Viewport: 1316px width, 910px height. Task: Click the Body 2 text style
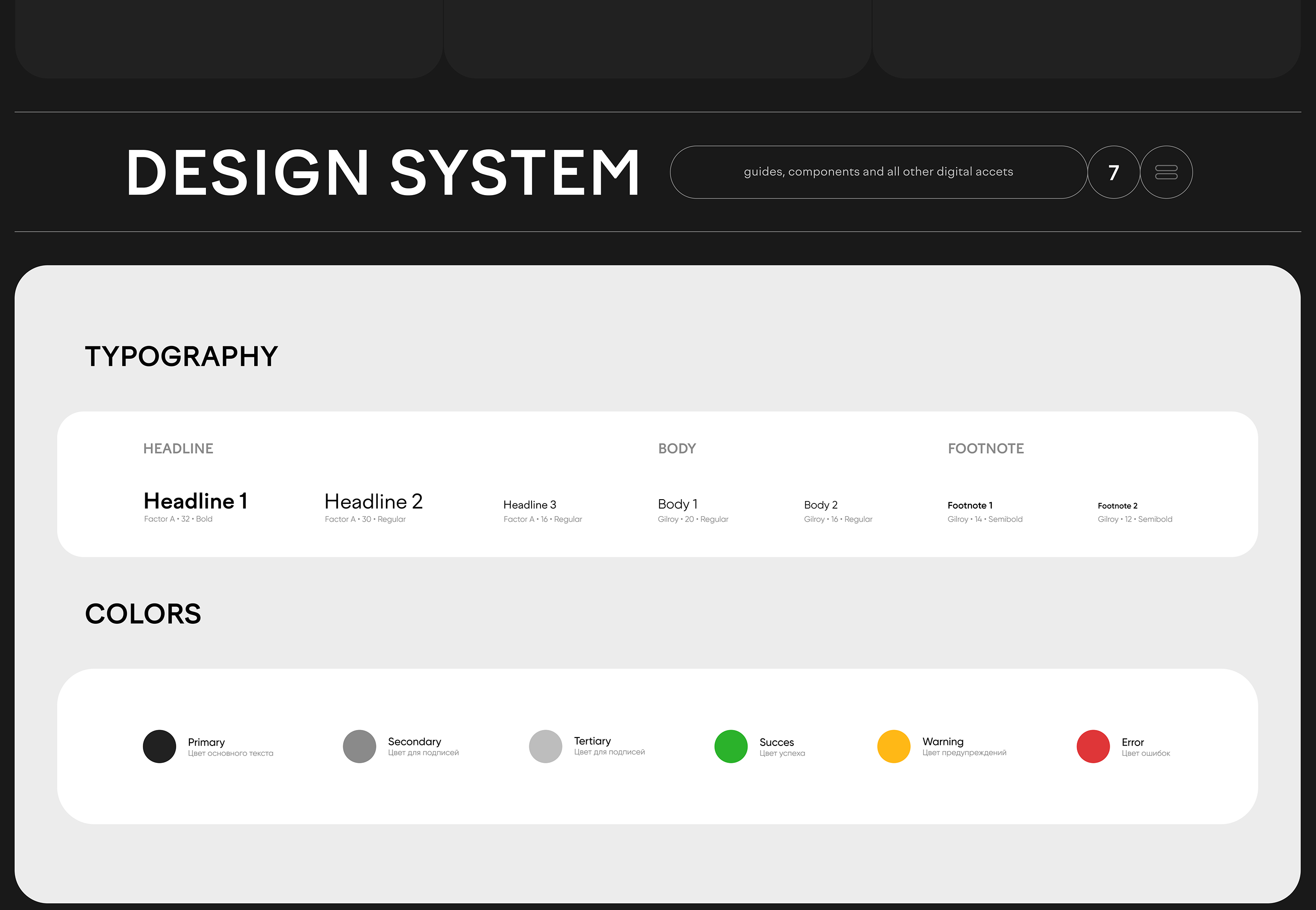pos(821,505)
